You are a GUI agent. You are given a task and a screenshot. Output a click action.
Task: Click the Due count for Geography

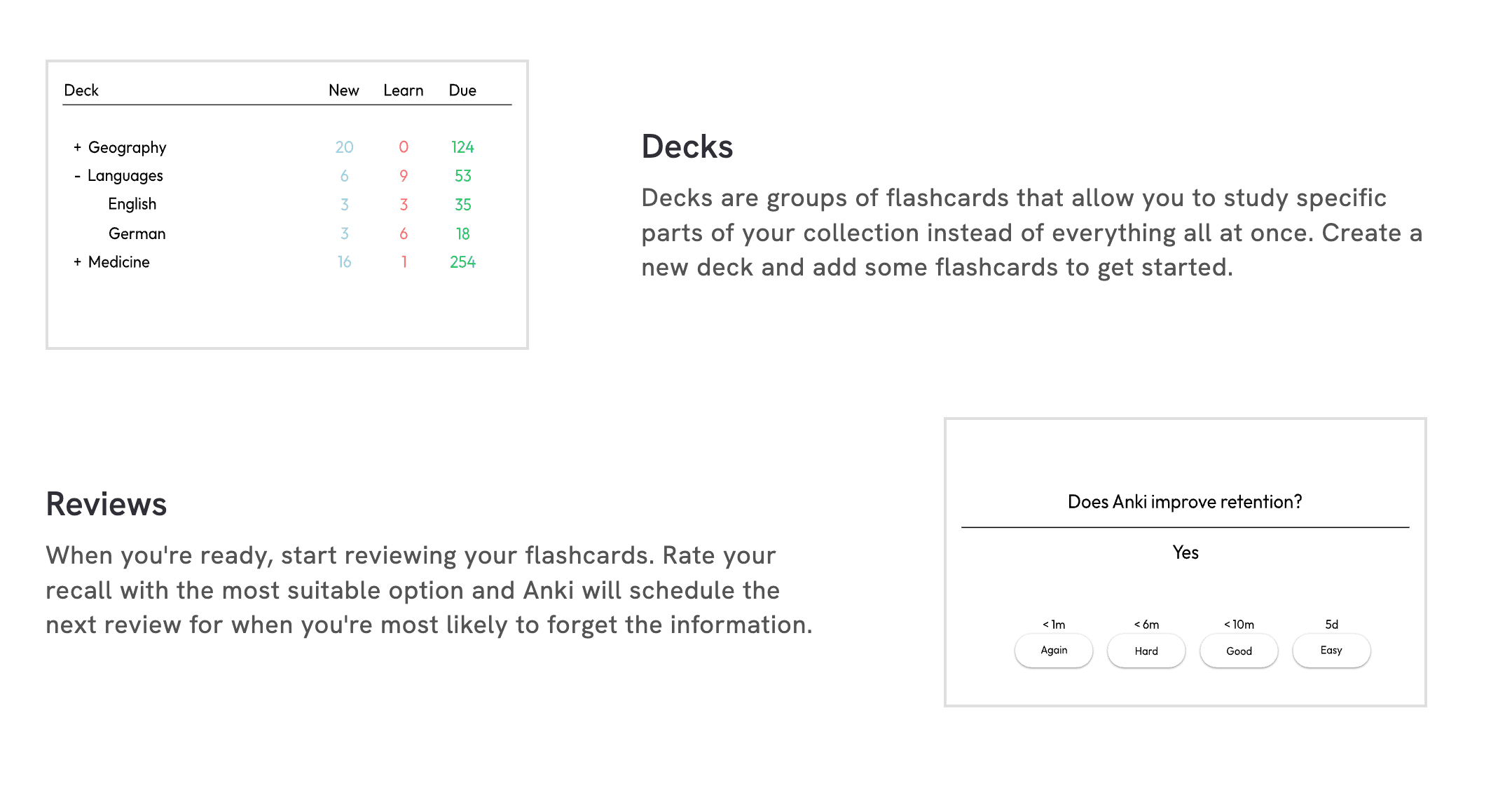462,147
